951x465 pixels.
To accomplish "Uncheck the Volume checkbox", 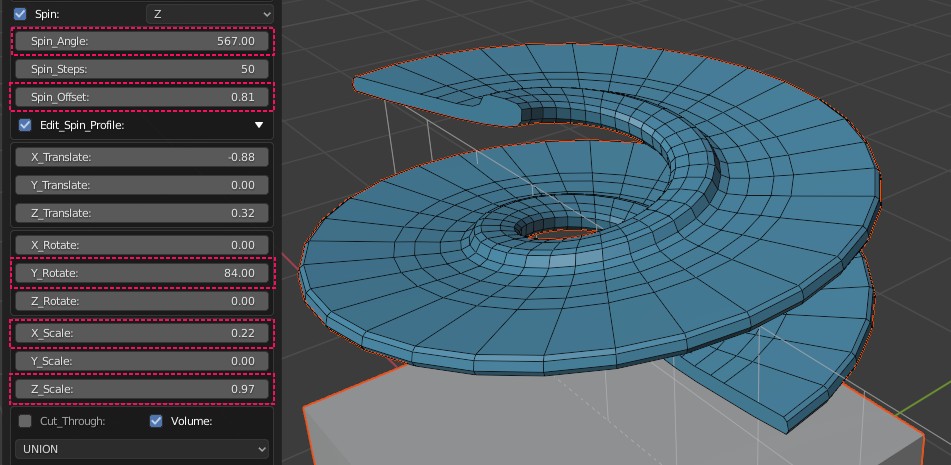I will pos(156,421).
